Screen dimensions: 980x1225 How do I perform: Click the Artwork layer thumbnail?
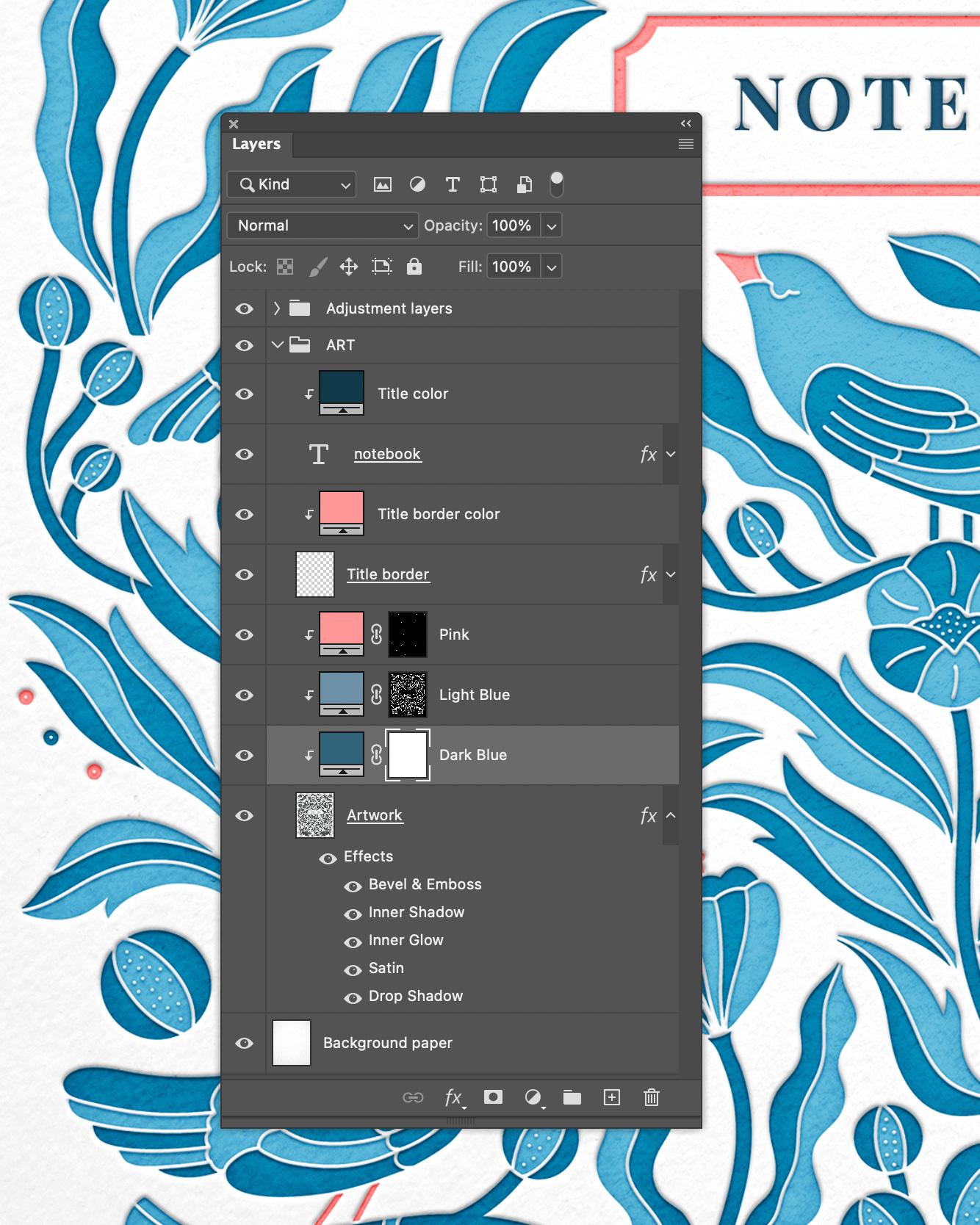315,815
